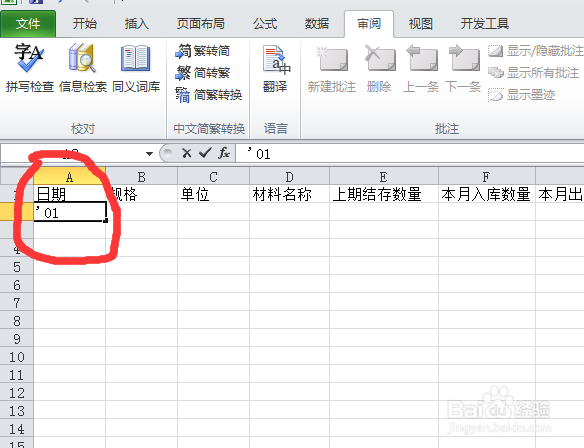584x448 pixels.
Task: Select the 本月入库数量 cell
Action: (487, 194)
